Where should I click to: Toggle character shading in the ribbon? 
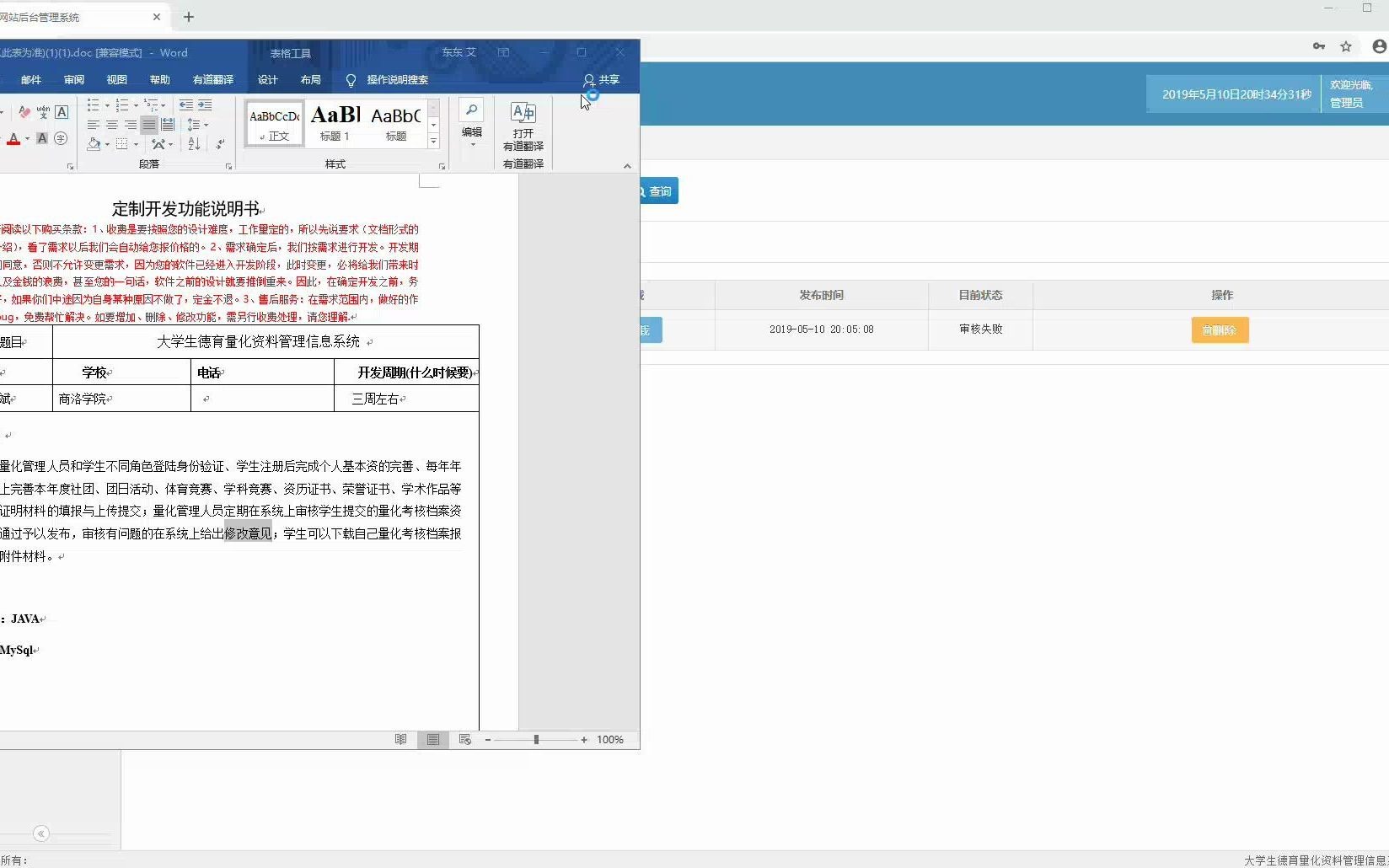(42, 139)
